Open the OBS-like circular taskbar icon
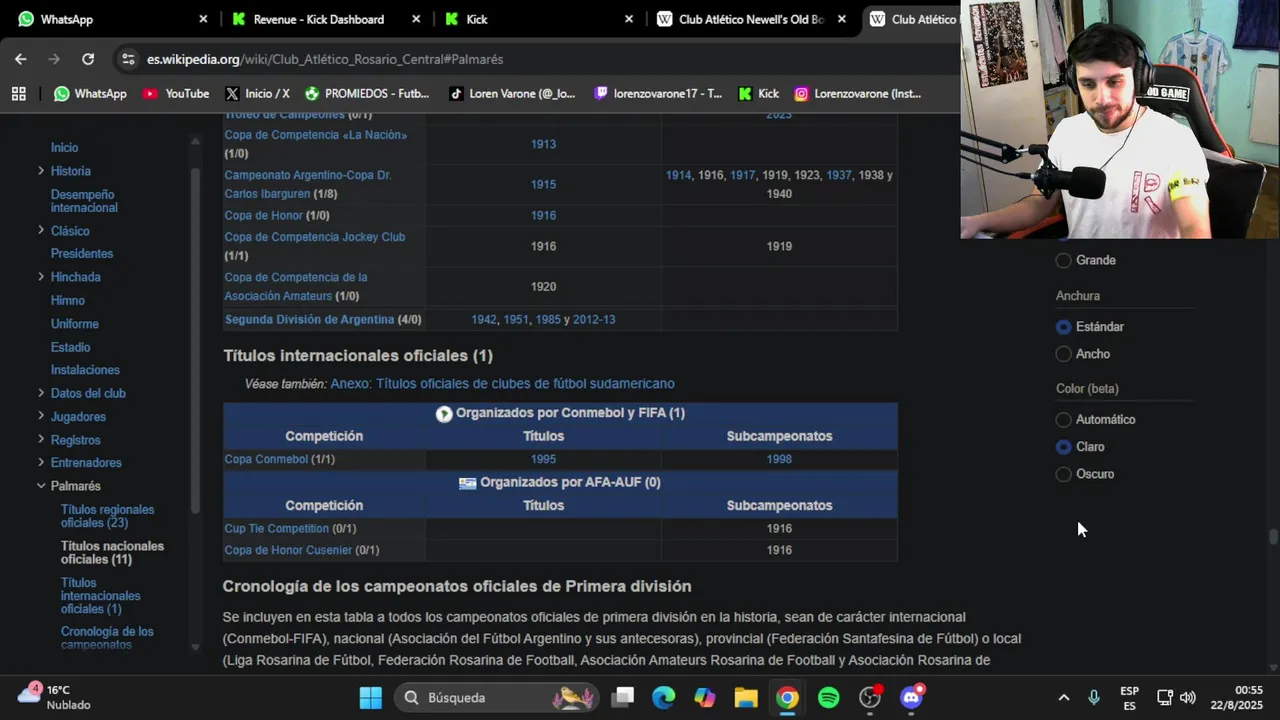Viewport: 1280px width, 720px height. (870, 697)
